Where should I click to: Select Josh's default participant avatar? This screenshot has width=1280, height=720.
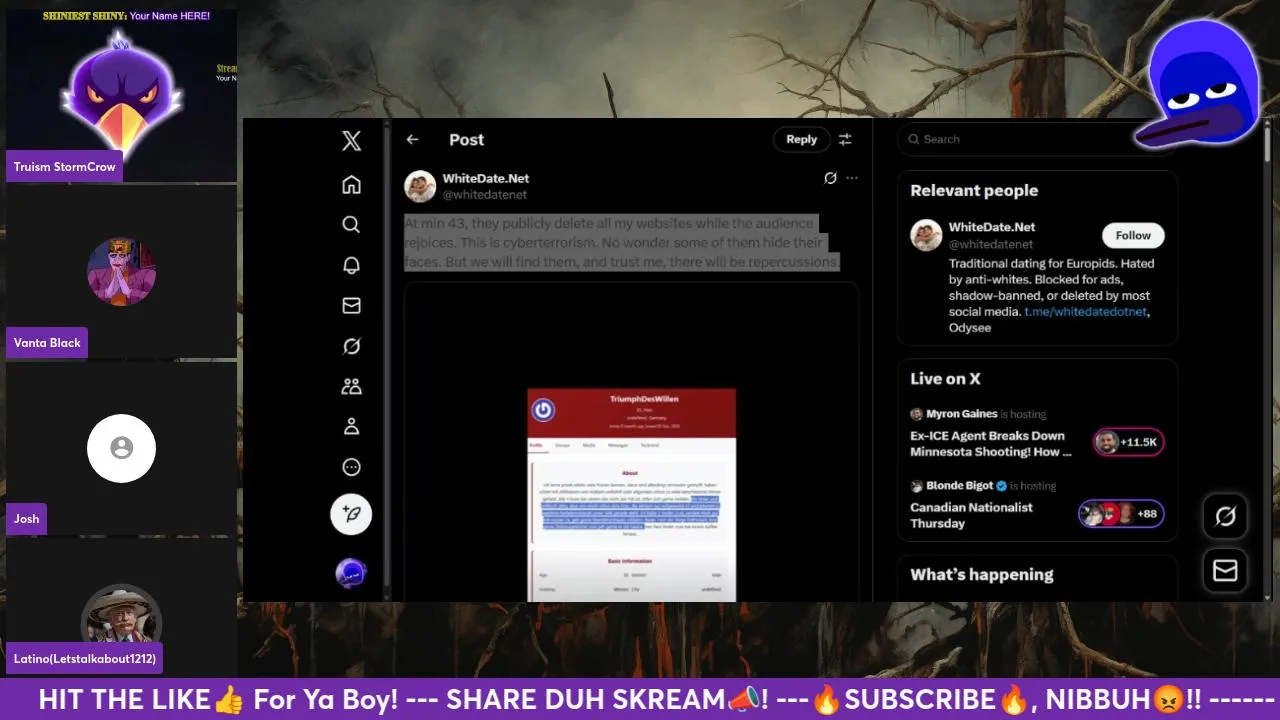(121, 448)
